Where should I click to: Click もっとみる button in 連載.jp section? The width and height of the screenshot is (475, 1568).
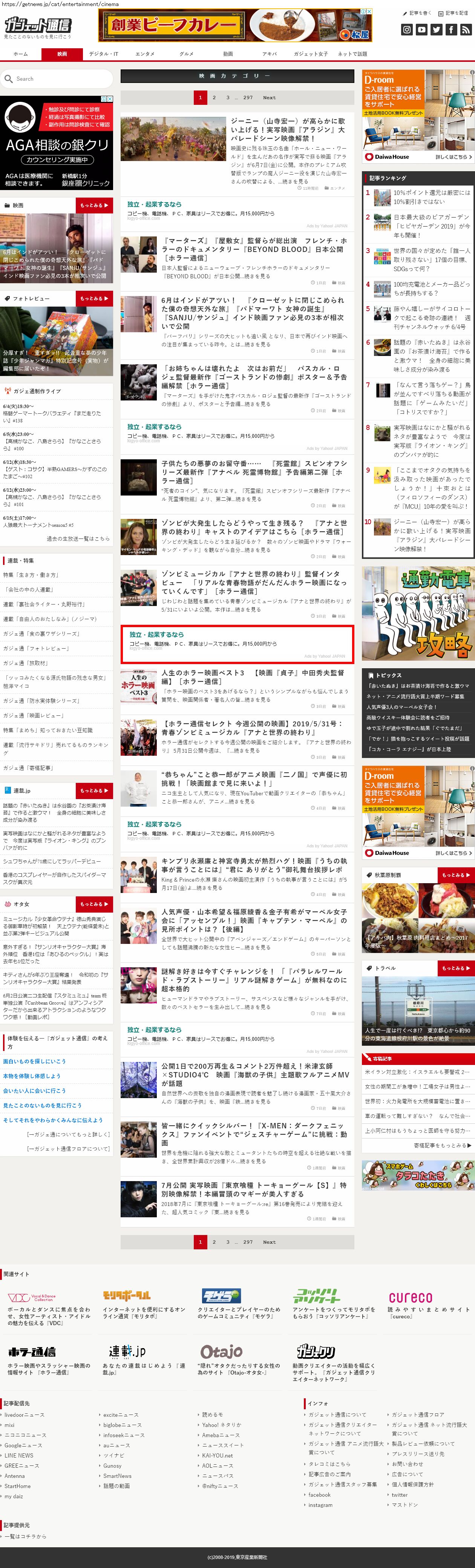(94, 790)
